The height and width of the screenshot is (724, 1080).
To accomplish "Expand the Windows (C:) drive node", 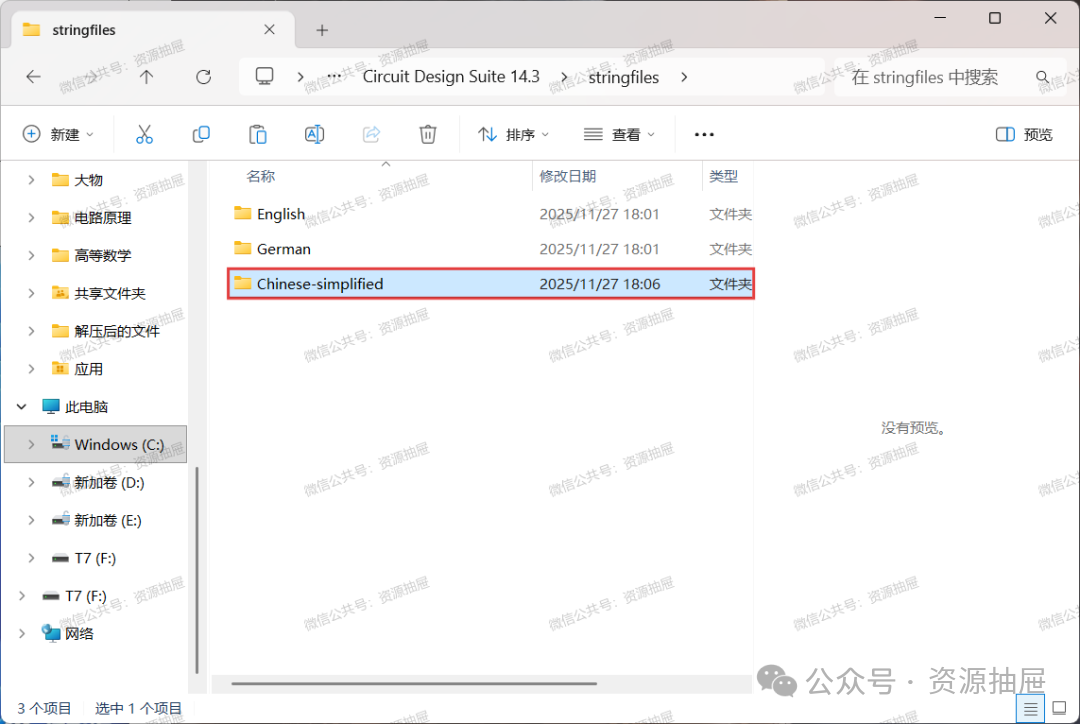I will tap(31, 444).
